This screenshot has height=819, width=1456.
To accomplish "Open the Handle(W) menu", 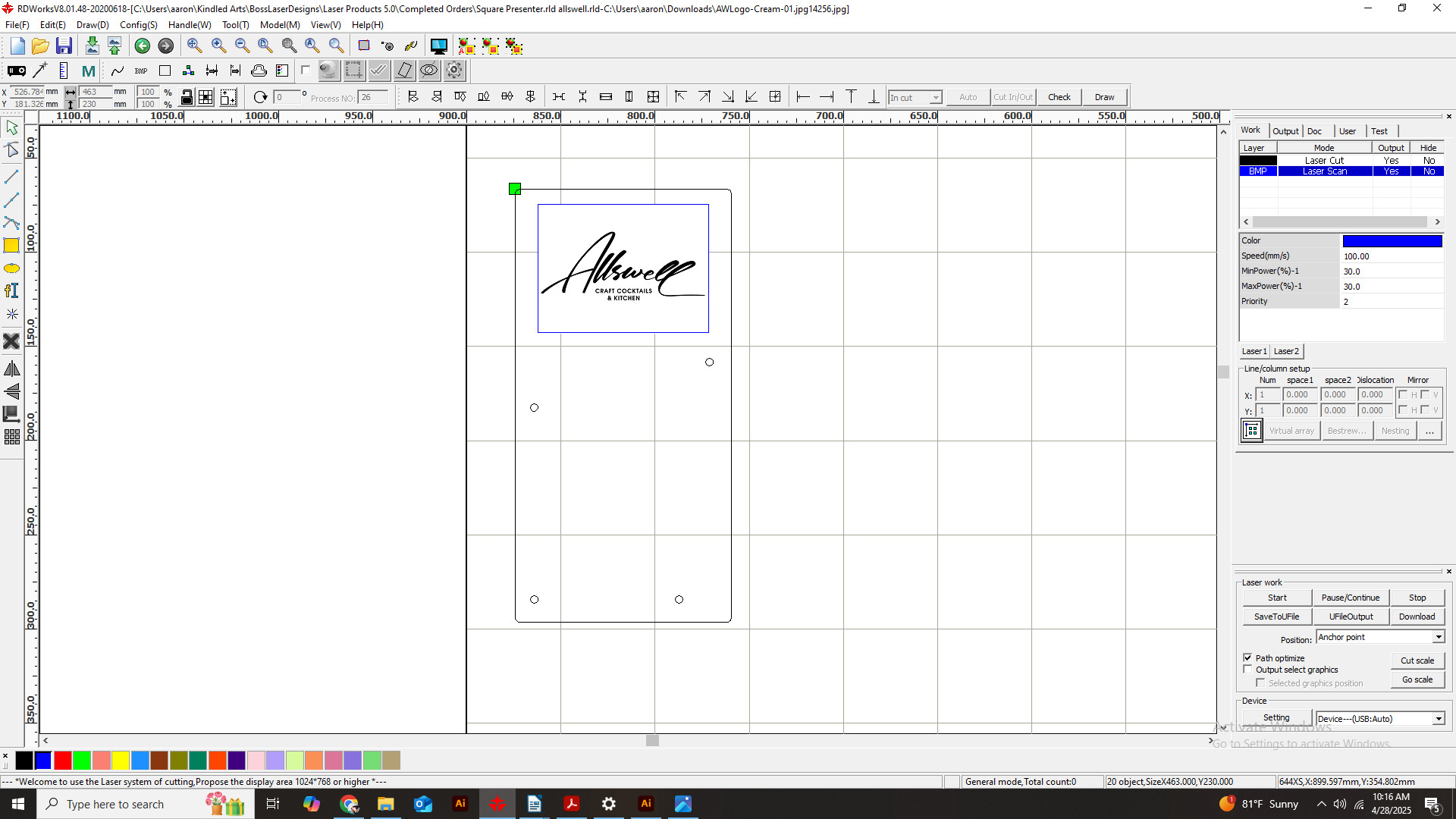I will (x=190, y=25).
